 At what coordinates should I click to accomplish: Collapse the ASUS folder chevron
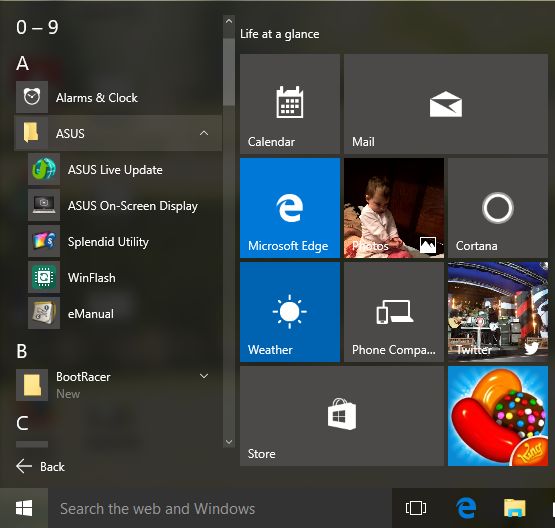(x=204, y=133)
